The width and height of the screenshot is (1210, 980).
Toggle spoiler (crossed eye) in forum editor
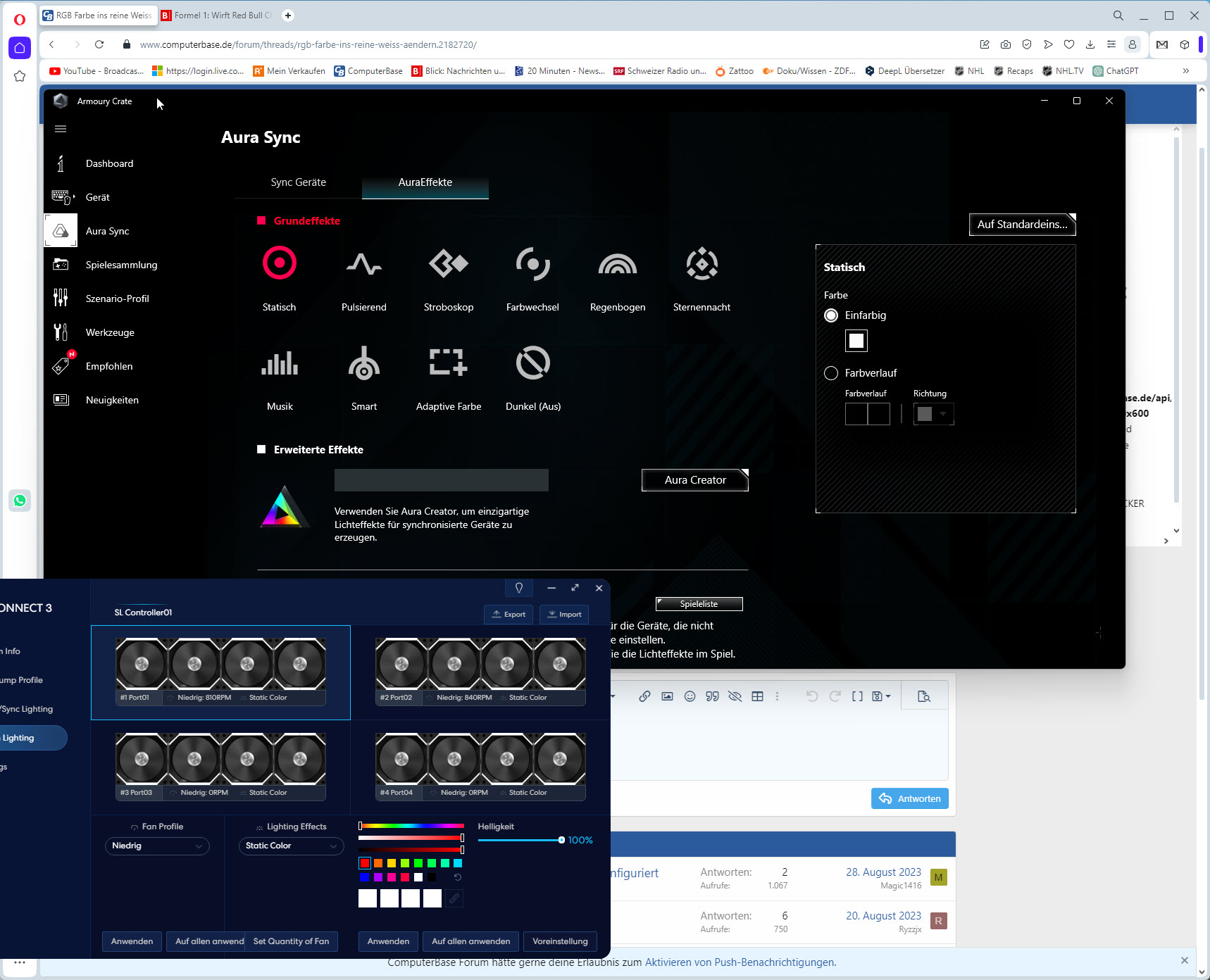[735, 696]
